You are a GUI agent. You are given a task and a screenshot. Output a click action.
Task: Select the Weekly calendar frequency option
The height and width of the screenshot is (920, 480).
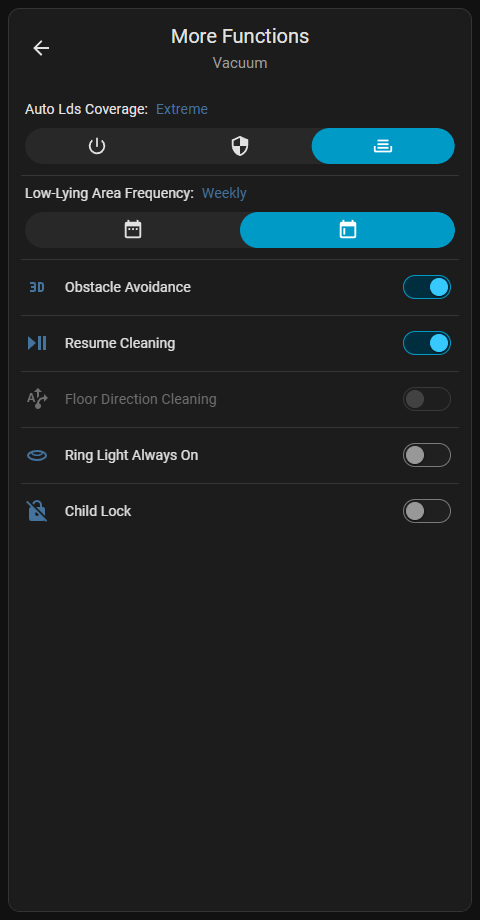coord(347,229)
